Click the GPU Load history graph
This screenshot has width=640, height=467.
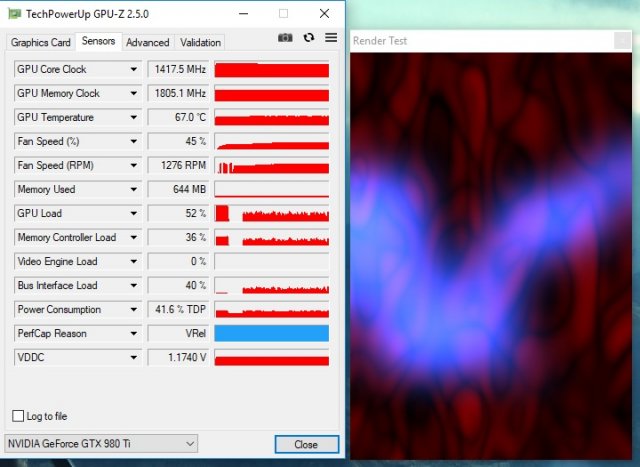pos(271,214)
